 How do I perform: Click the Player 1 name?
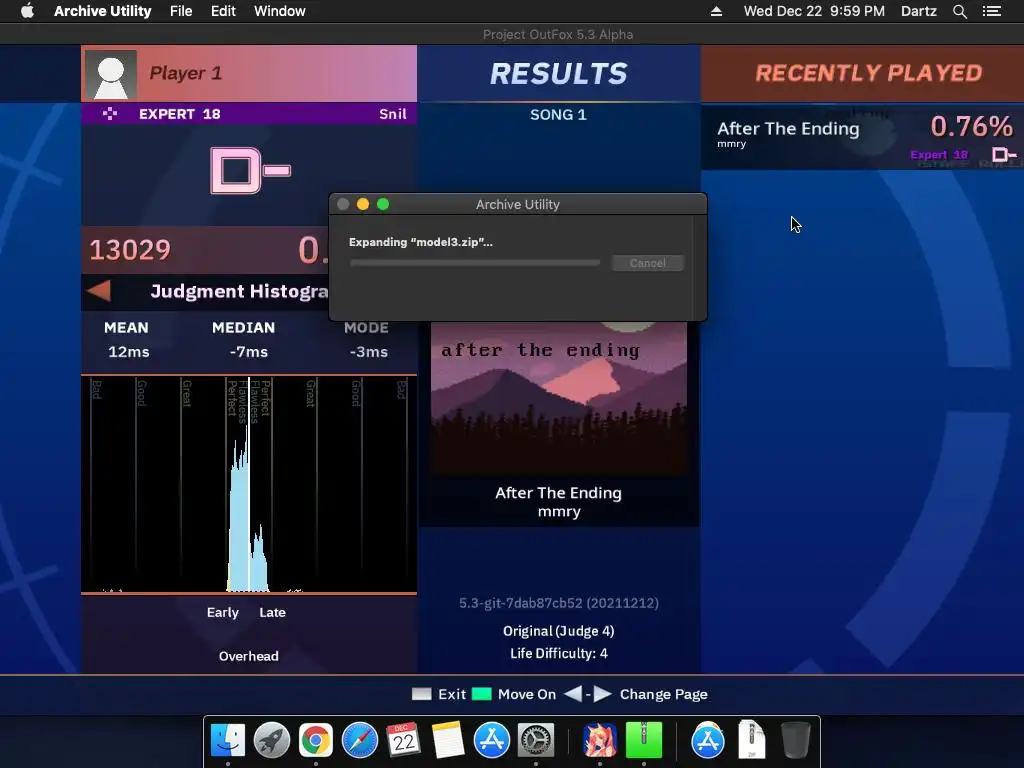pyautogui.click(x=186, y=73)
